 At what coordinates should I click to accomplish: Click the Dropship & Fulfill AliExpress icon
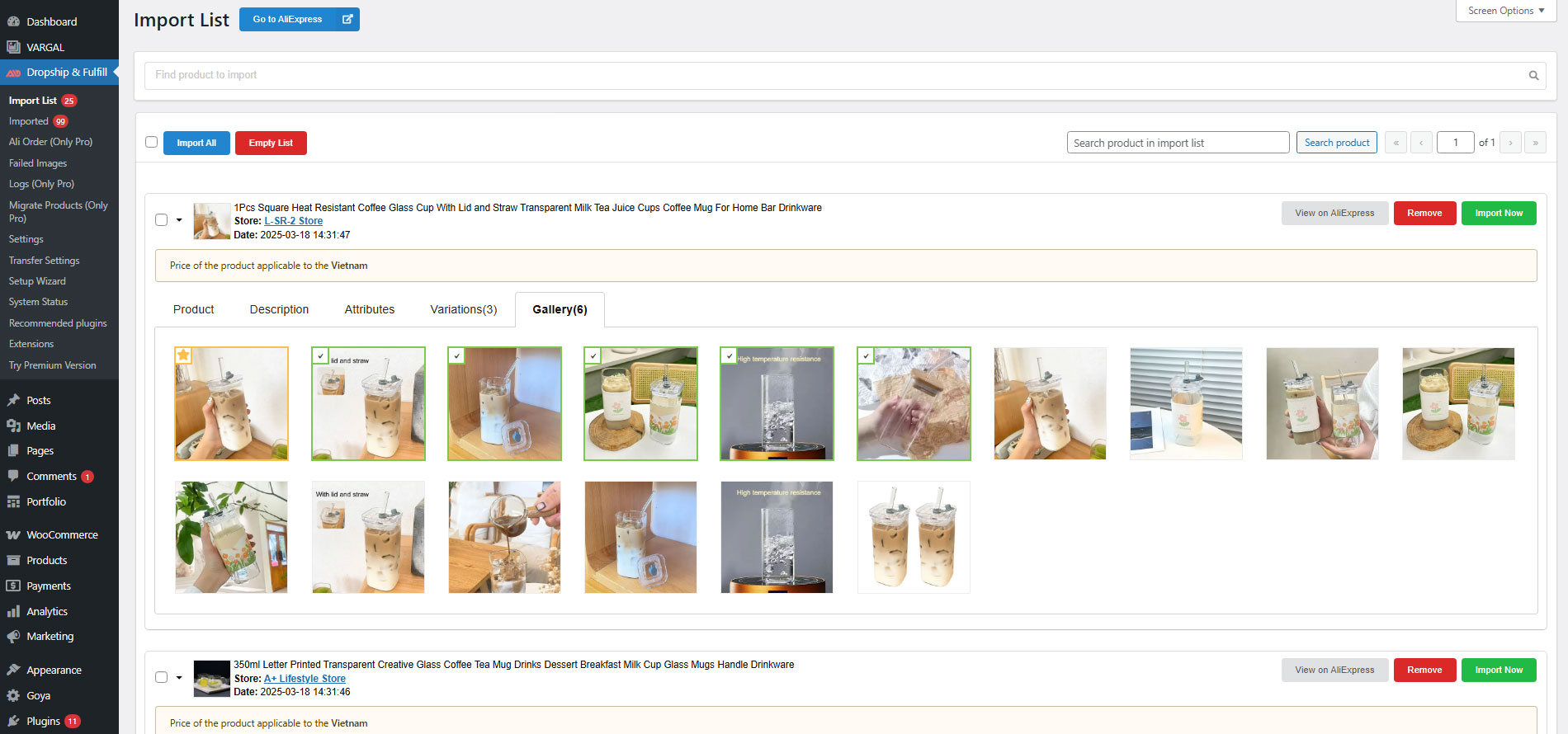point(13,73)
